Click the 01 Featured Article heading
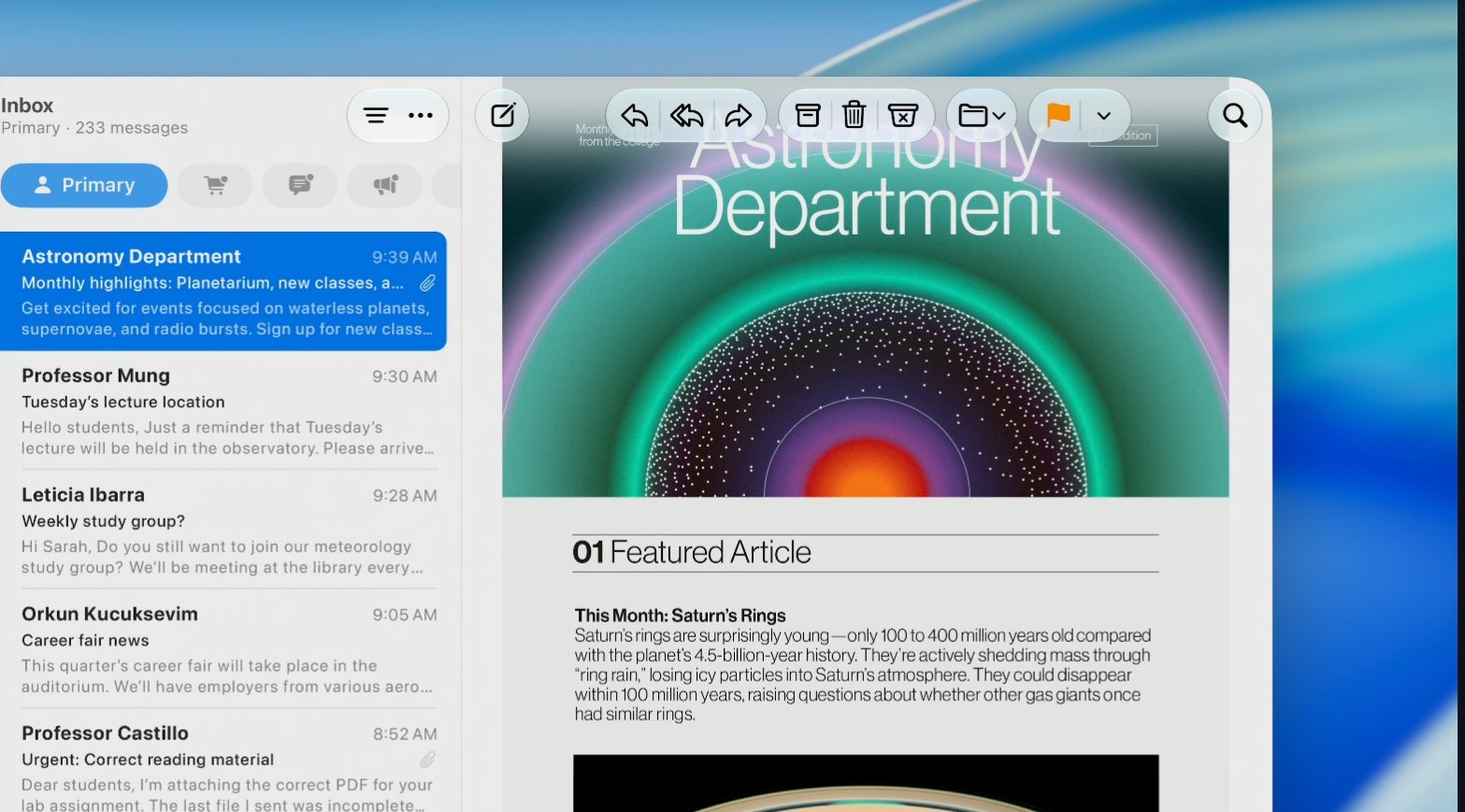This screenshot has width=1465, height=812. pos(692,552)
